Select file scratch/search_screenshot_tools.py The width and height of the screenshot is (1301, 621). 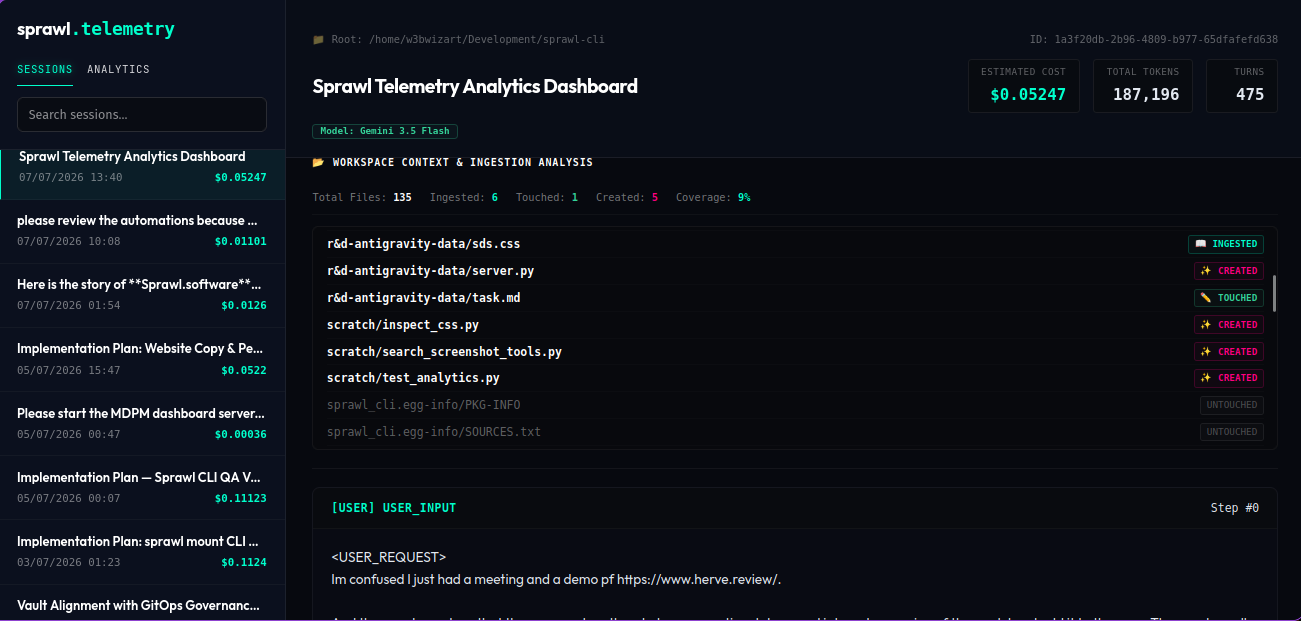pyautogui.click(x=444, y=352)
